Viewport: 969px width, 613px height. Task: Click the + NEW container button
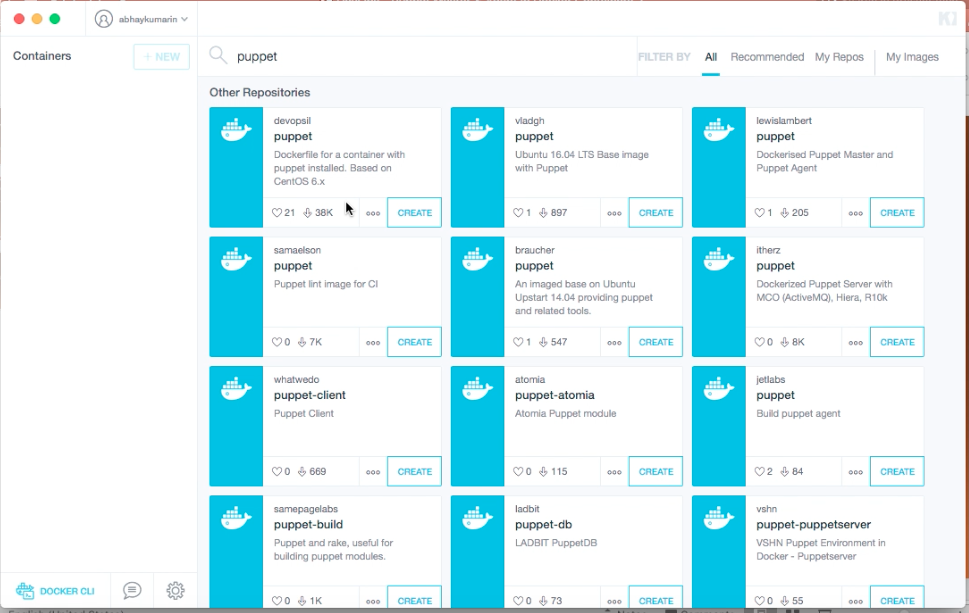click(161, 57)
